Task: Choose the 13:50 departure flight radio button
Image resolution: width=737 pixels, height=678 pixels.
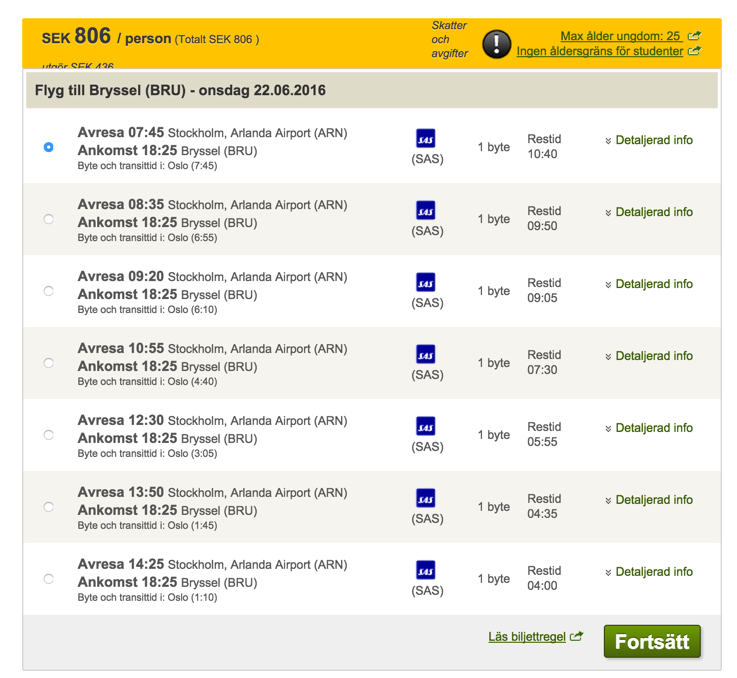Action: pyautogui.click(x=48, y=507)
